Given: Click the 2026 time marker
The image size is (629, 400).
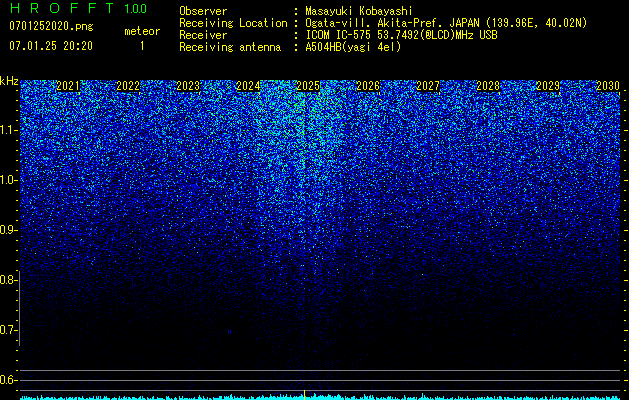Looking at the screenshot, I should (368, 86).
